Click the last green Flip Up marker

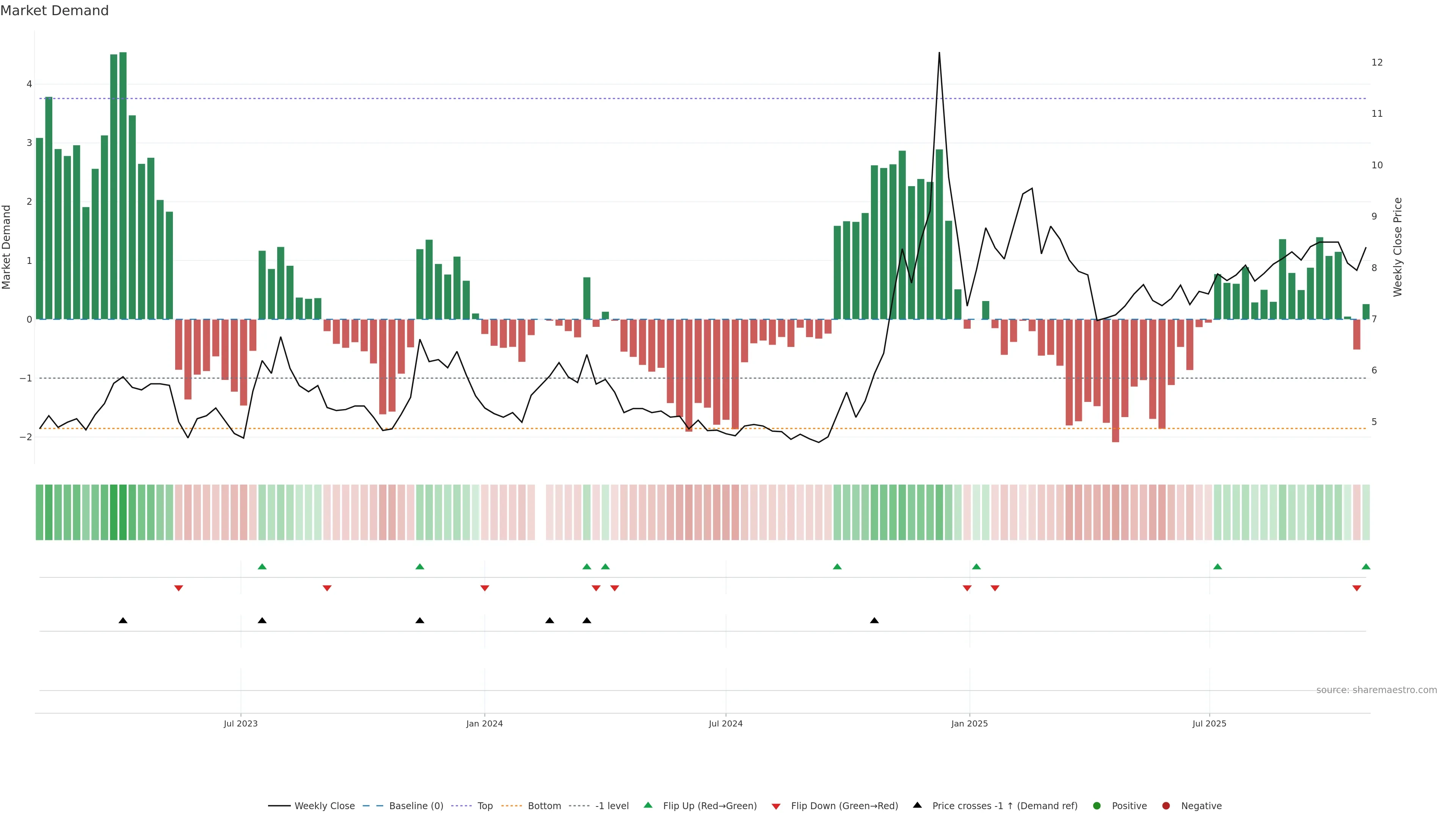(x=1365, y=566)
